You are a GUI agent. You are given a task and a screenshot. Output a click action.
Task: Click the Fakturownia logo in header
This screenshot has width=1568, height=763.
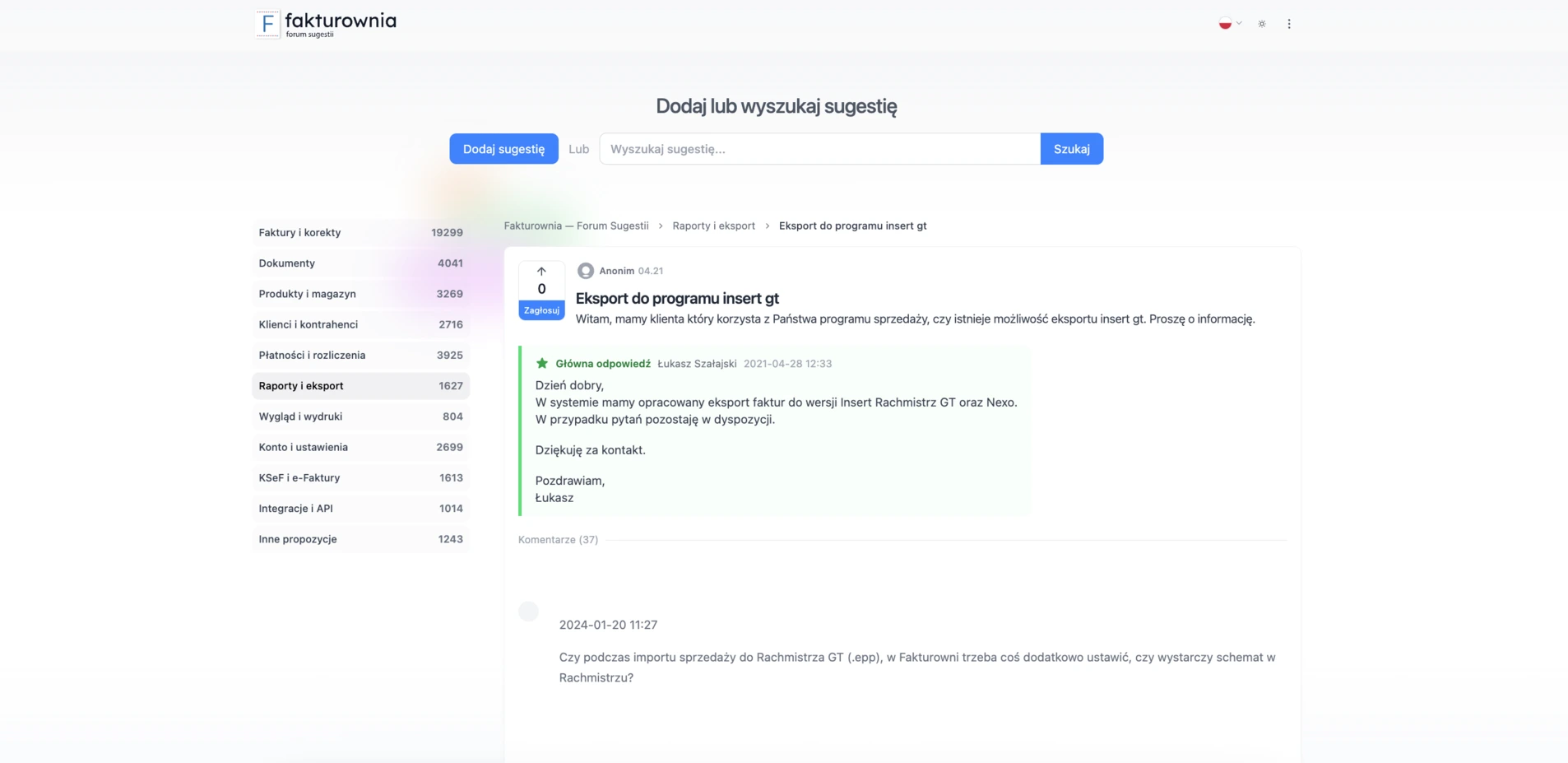point(326,24)
